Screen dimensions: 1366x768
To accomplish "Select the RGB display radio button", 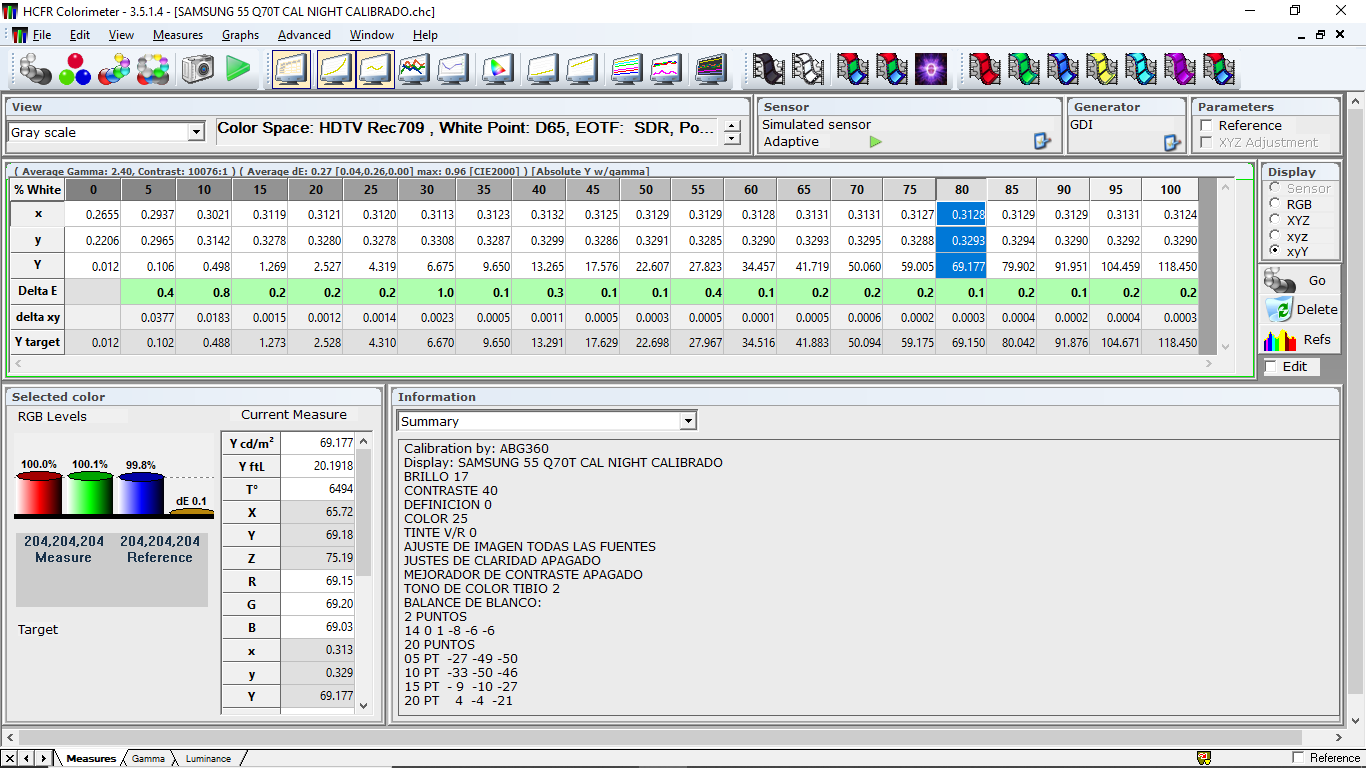I will coord(1275,204).
